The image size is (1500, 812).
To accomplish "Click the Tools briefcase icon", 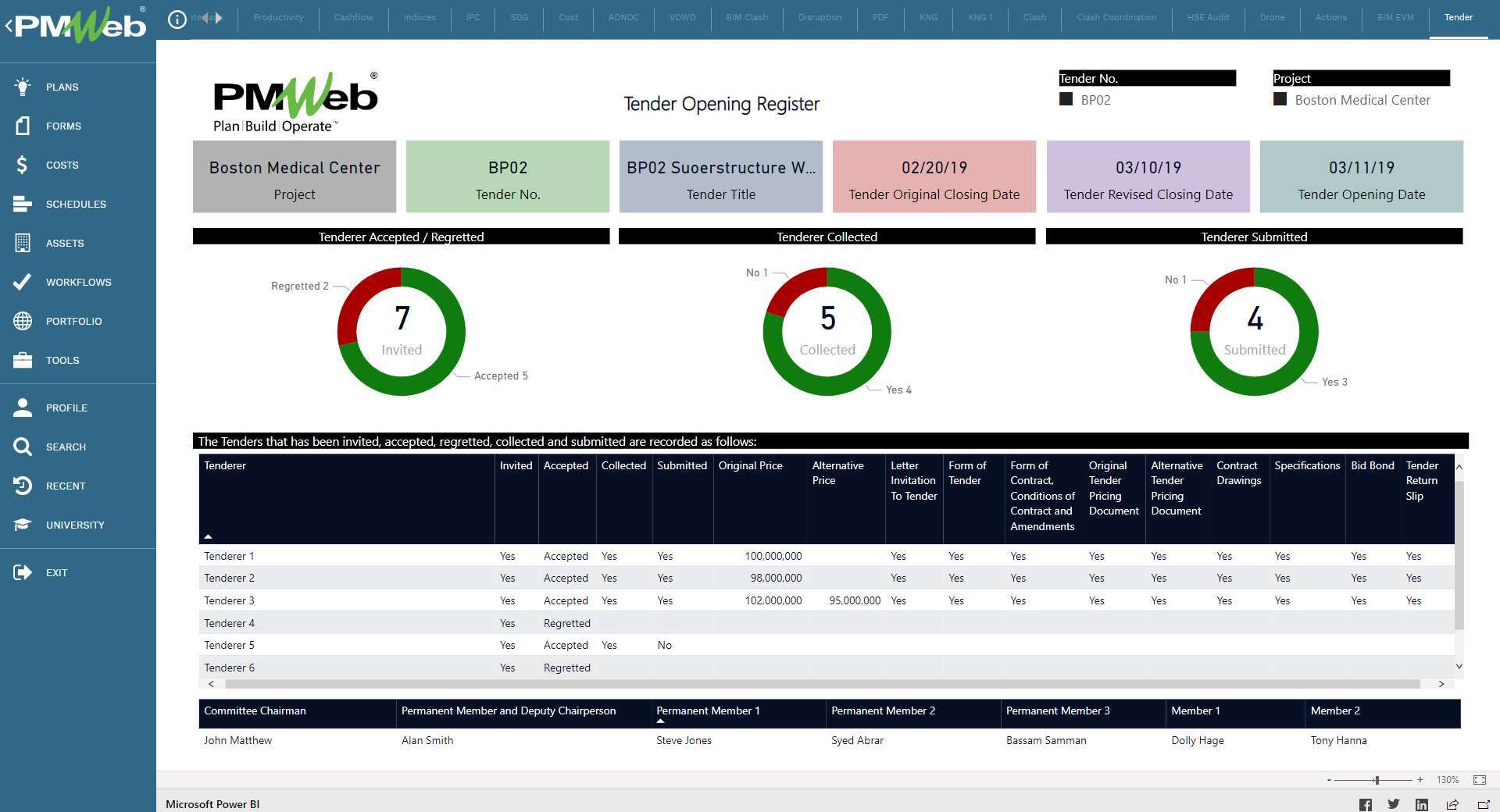I will coord(23,360).
